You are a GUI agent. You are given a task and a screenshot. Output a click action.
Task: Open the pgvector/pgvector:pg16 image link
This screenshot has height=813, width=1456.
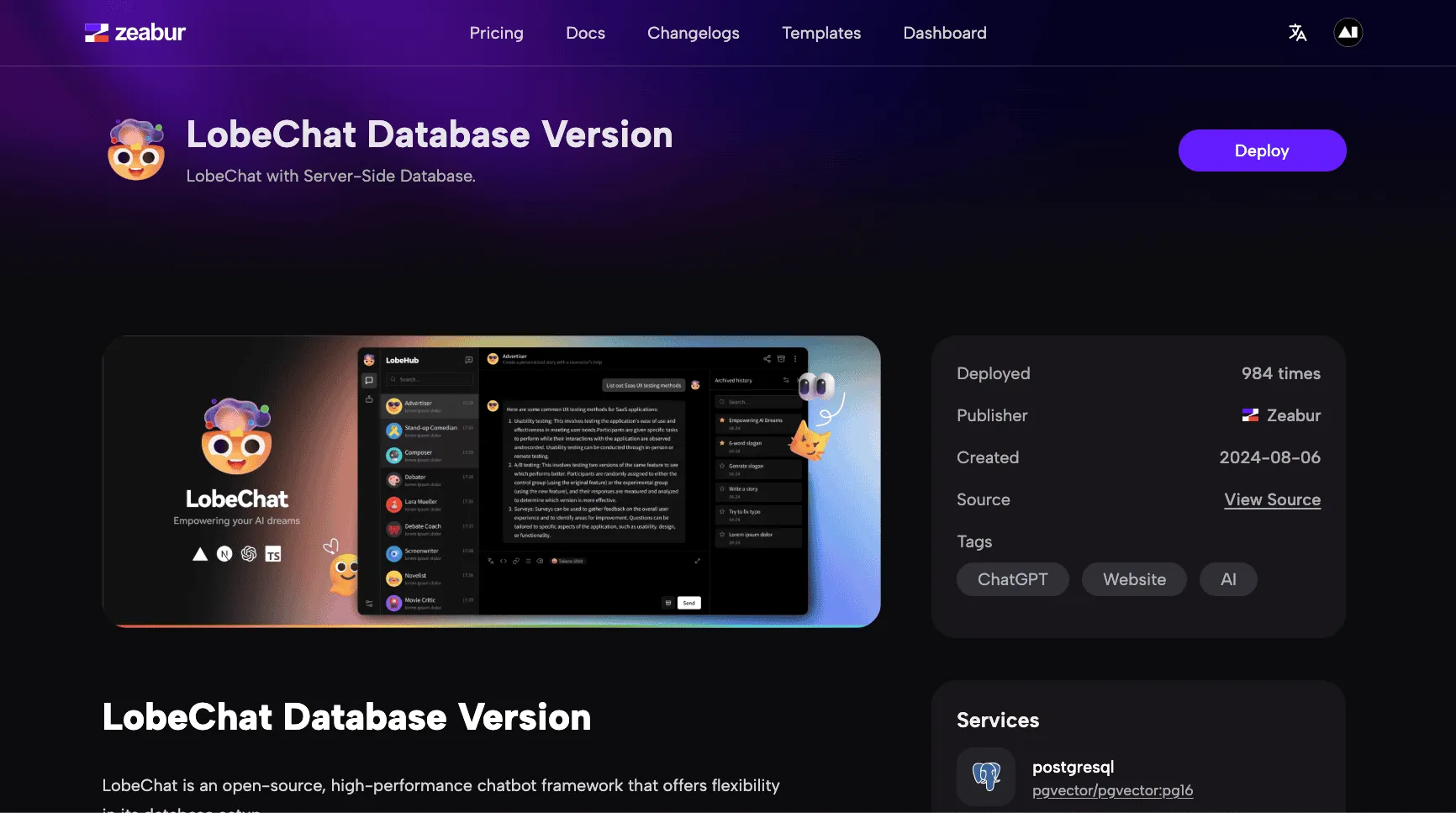[x=1112, y=790]
